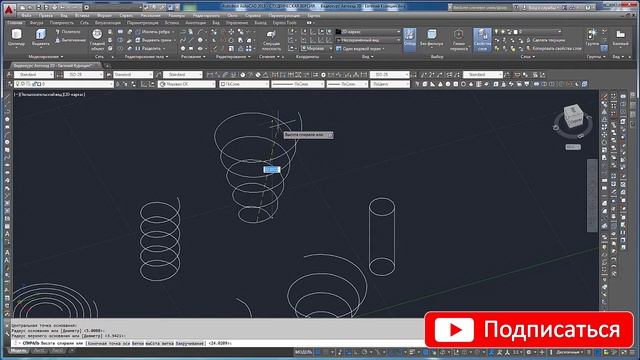Click the layer color swatch in ribbon layer list
Viewport: 640px width, 360px height.
tap(515, 31)
